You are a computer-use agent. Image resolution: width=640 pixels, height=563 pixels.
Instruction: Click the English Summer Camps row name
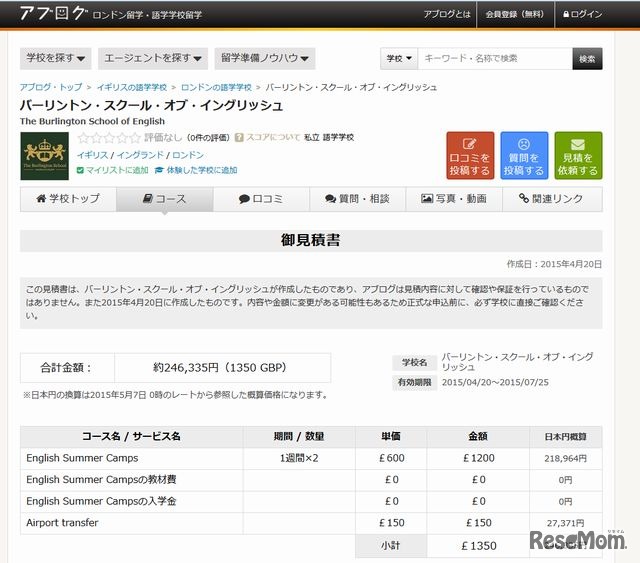[82, 458]
